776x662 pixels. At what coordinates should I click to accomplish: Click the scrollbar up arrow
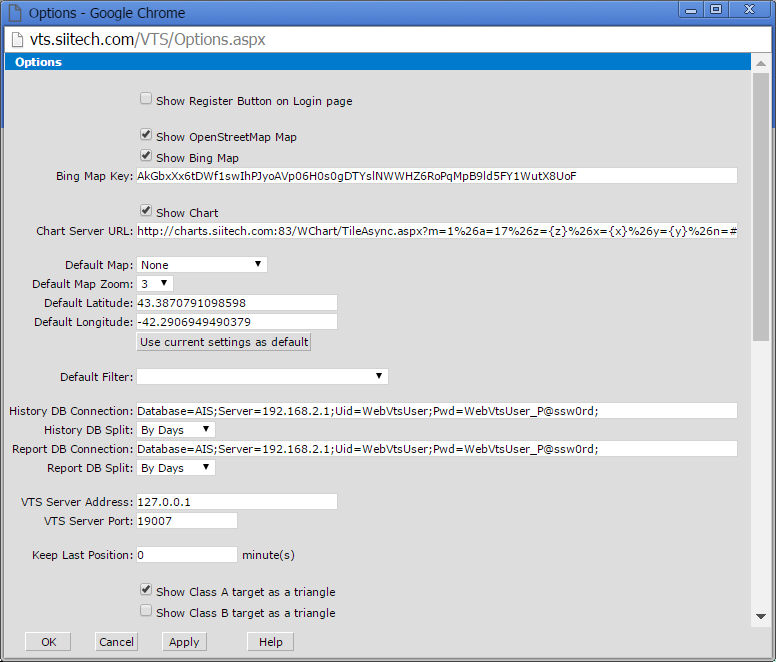[x=761, y=63]
